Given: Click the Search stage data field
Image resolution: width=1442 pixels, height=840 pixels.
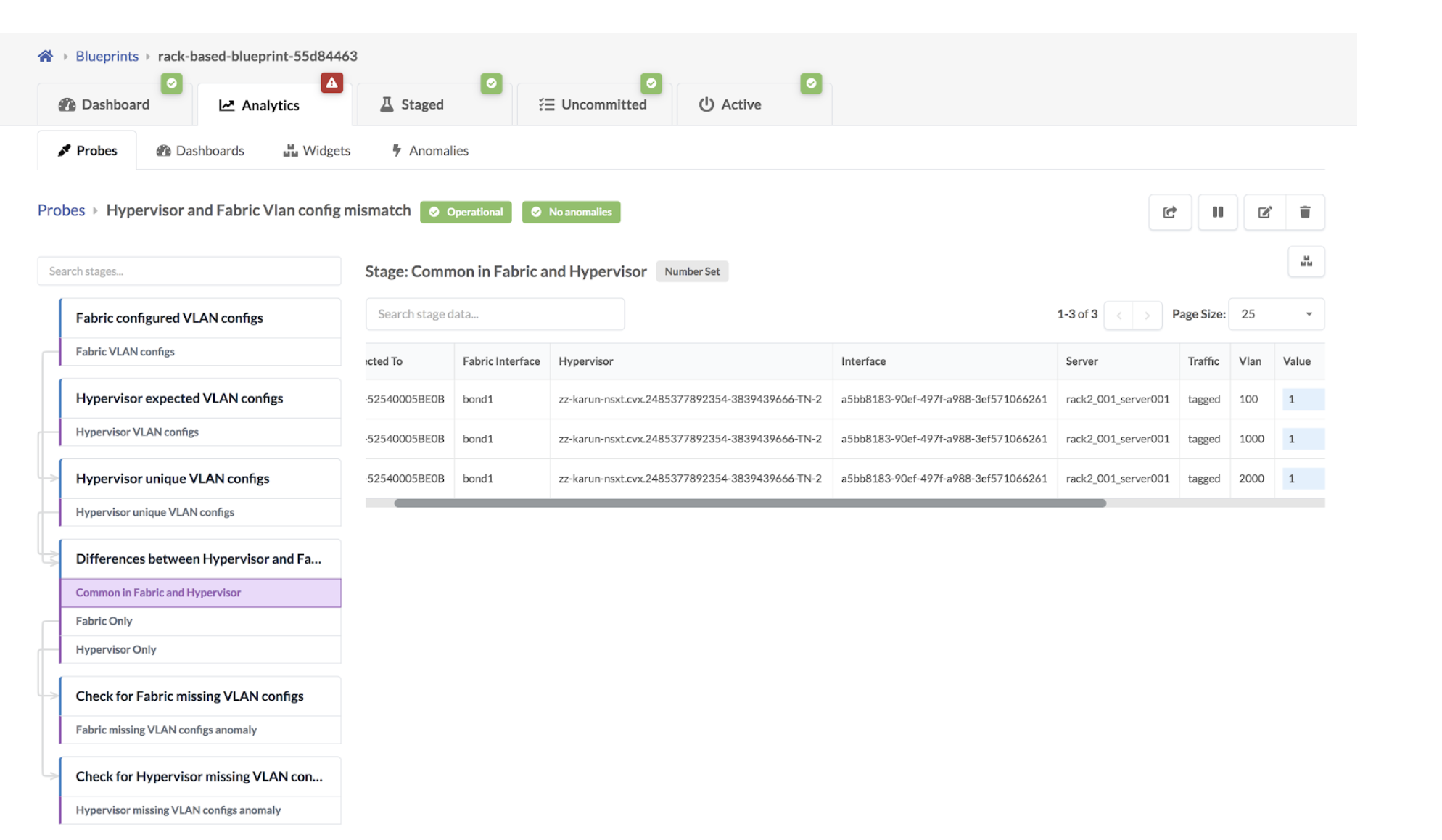Looking at the screenshot, I should (x=495, y=314).
